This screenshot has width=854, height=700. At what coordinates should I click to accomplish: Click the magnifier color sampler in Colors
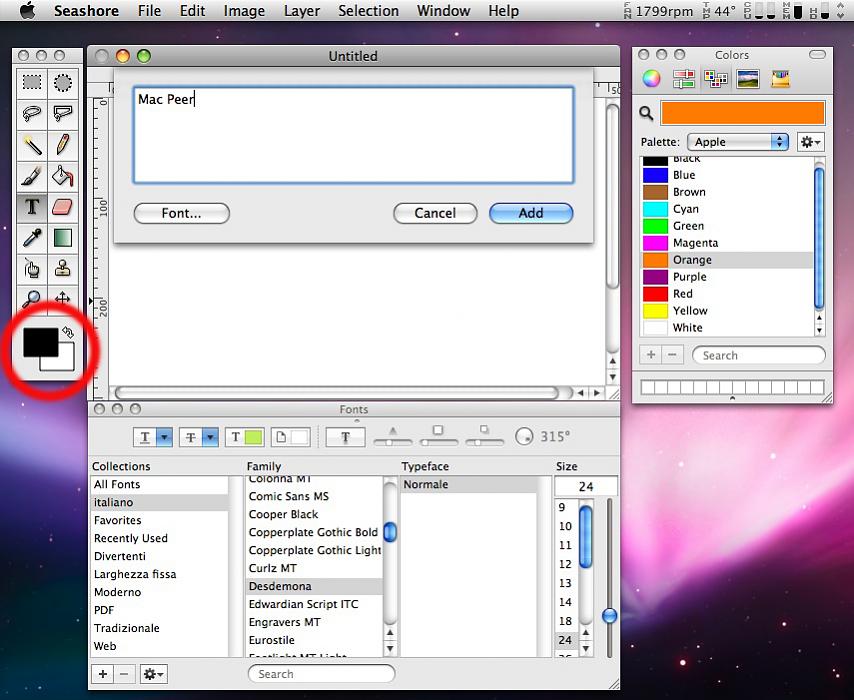646,113
